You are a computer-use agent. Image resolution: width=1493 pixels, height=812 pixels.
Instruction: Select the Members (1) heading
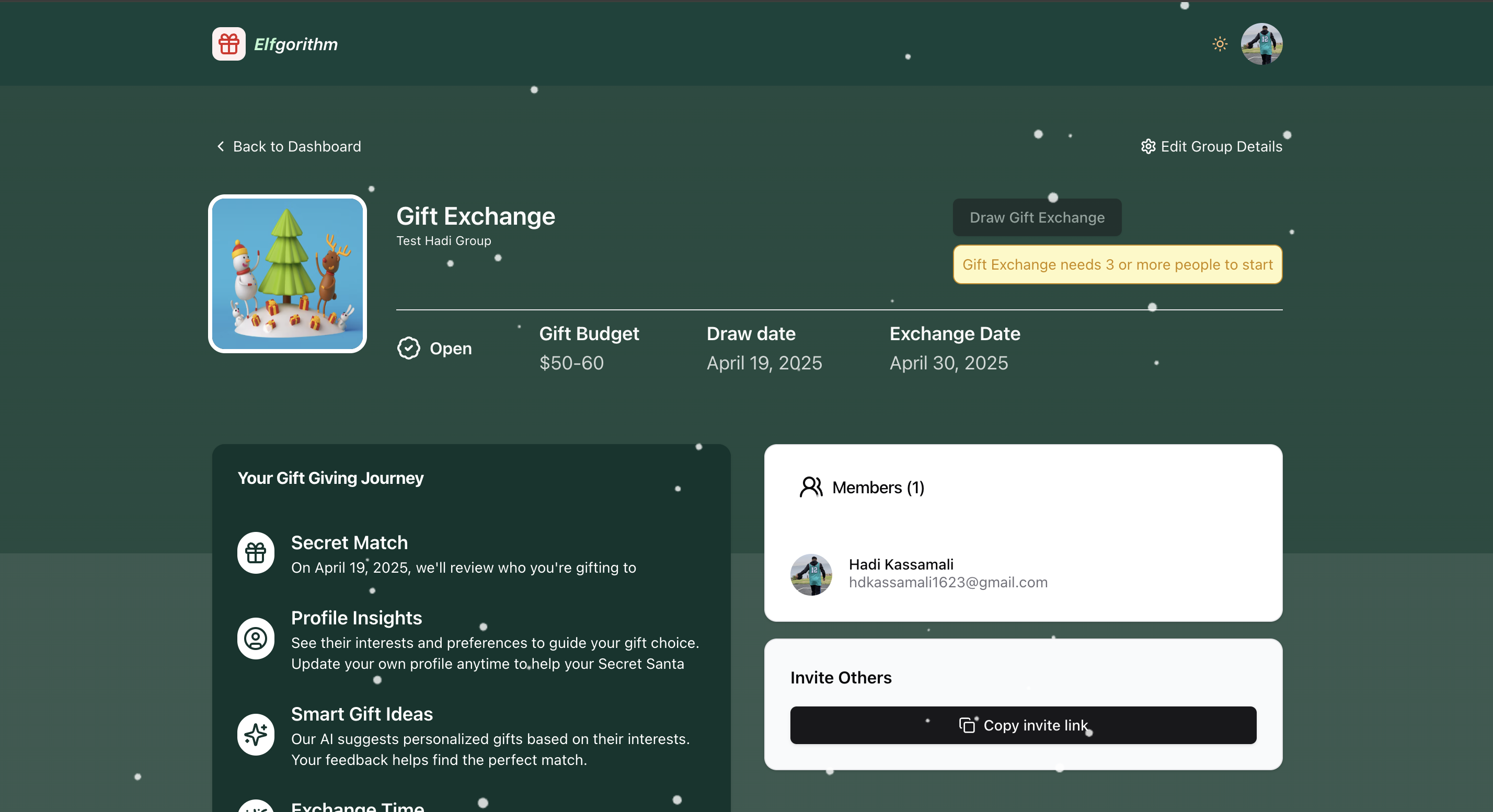[878, 488]
